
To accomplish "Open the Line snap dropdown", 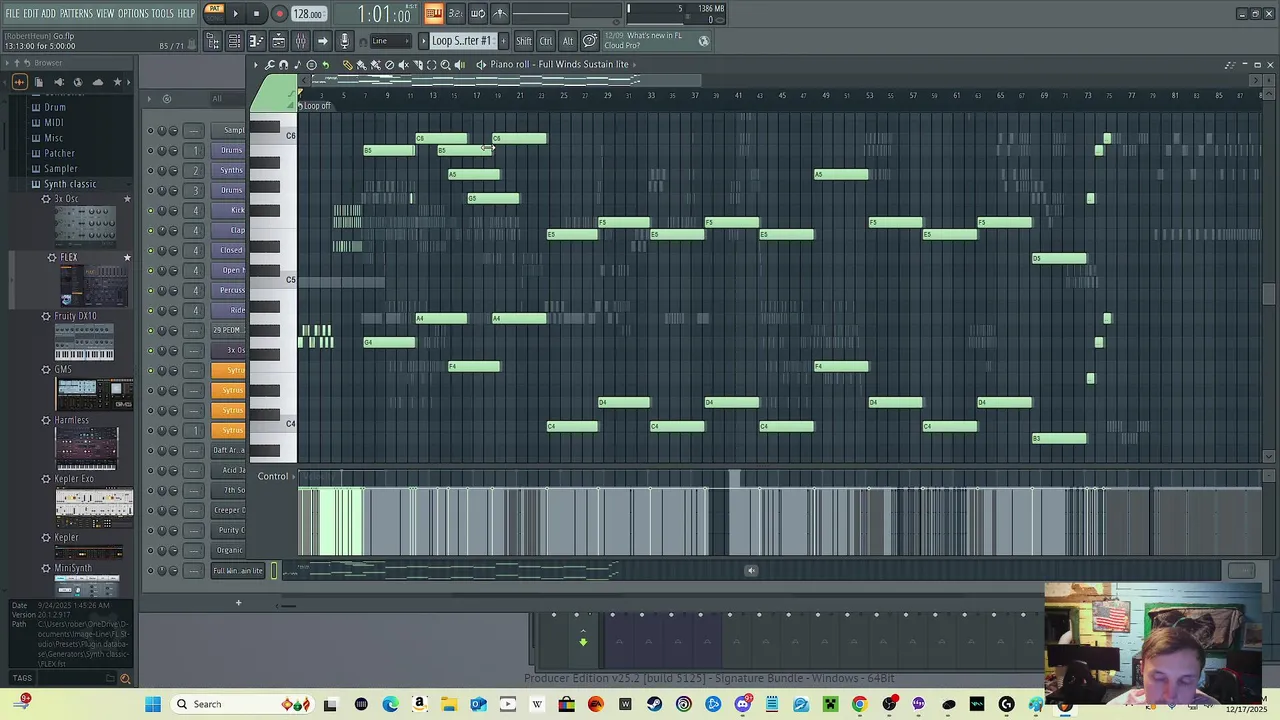I will (391, 41).
